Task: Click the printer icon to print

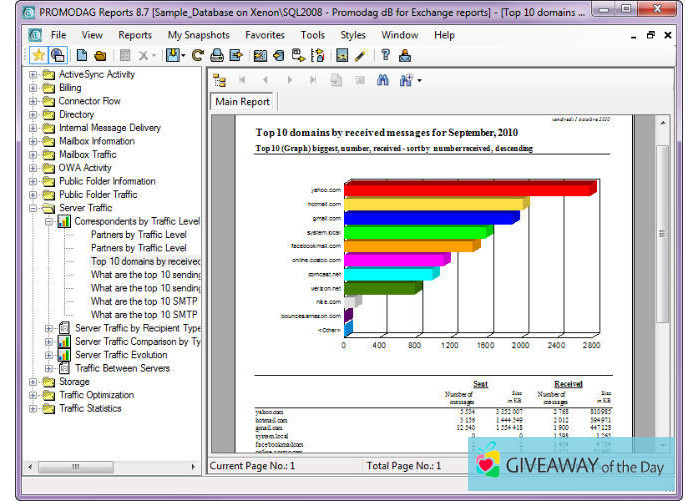Action: coord(217,55)
